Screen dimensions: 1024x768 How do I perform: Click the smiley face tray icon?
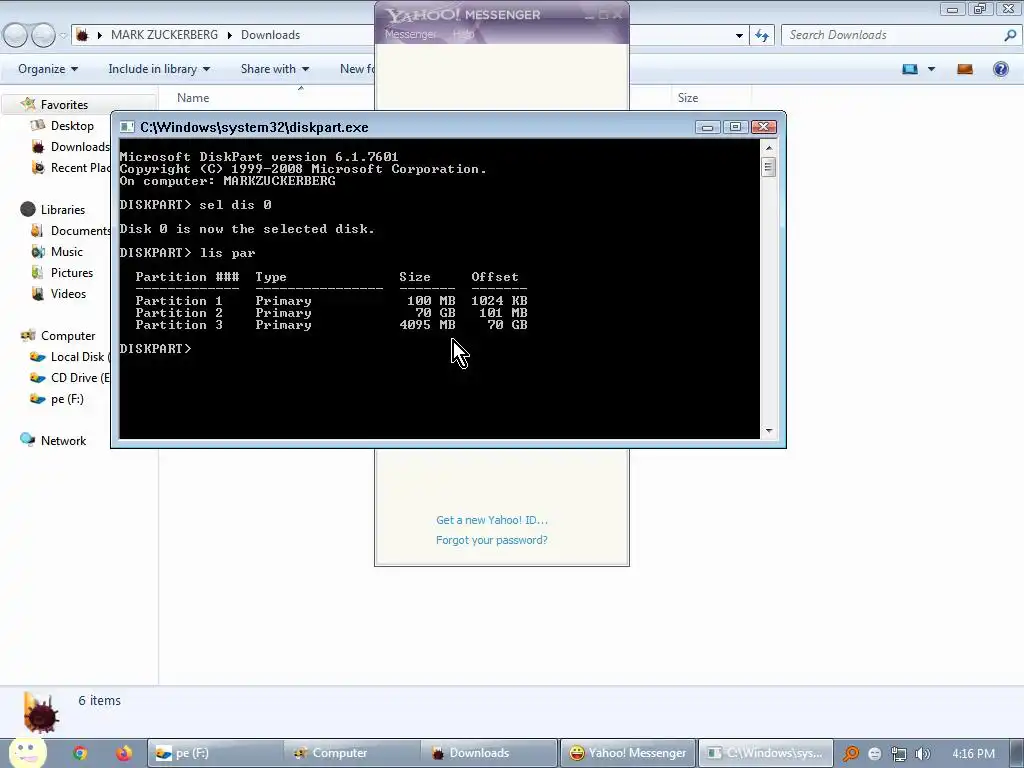[875, 754]
